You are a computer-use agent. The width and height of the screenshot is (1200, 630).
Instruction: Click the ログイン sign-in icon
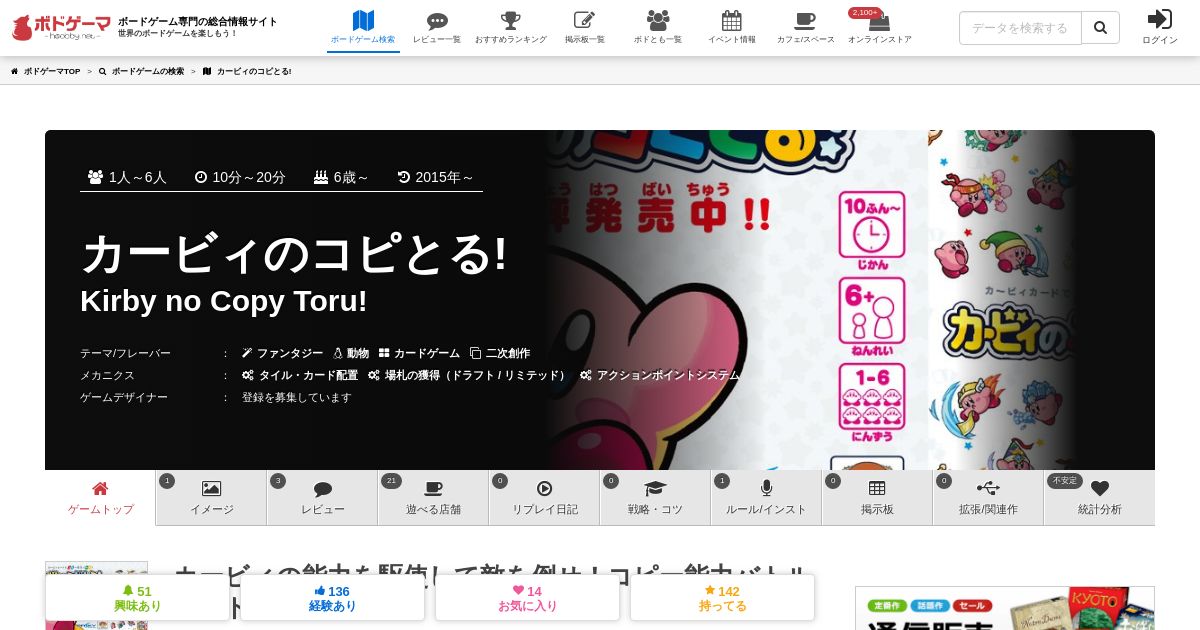tap(1160, 19)
